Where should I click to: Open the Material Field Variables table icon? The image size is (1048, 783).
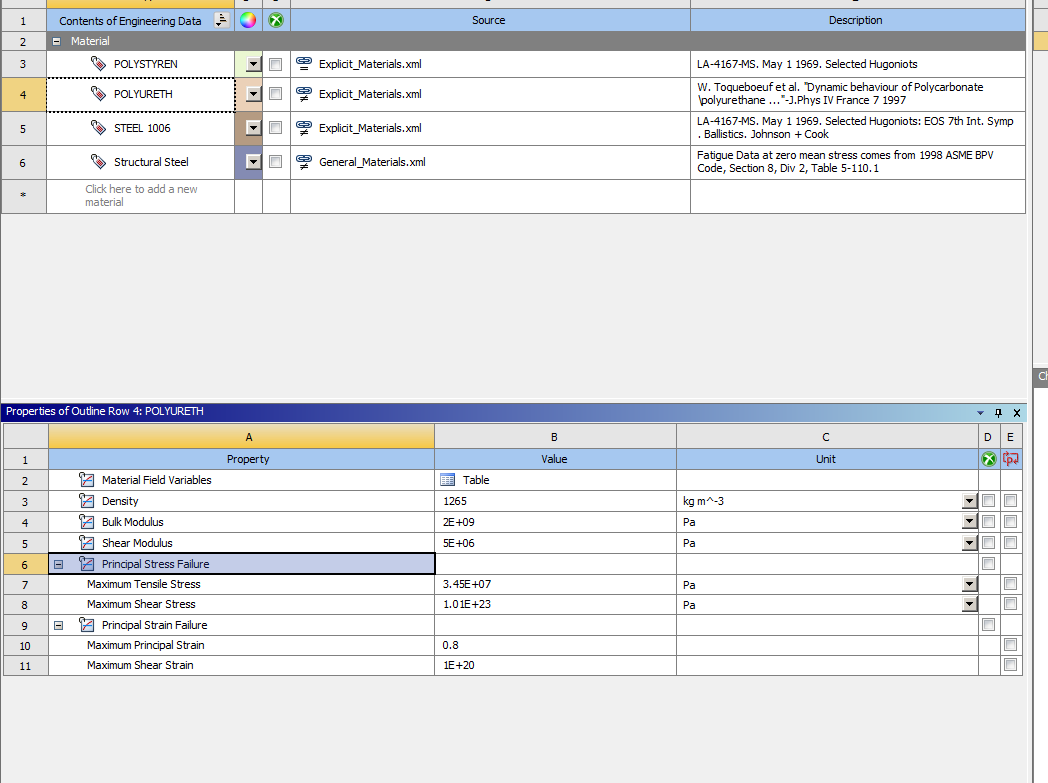[x=447, y=480]
